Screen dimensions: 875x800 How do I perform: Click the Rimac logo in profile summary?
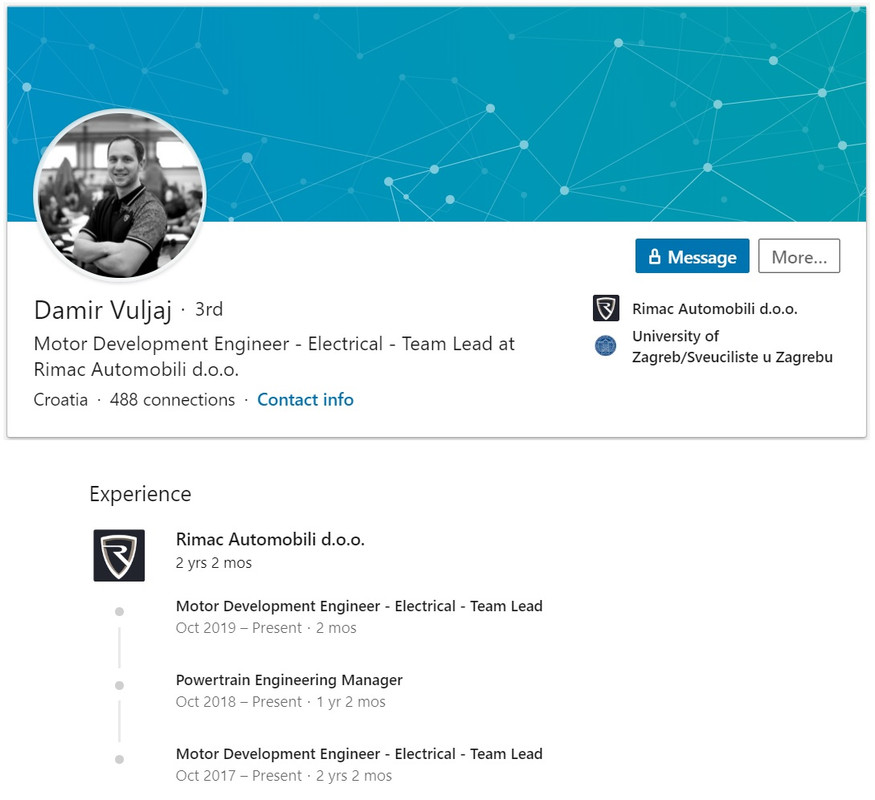click(x=606, y=308)
